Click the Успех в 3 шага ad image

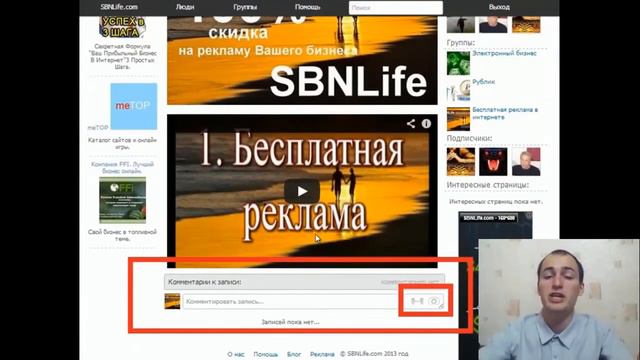tap(122, 27)
